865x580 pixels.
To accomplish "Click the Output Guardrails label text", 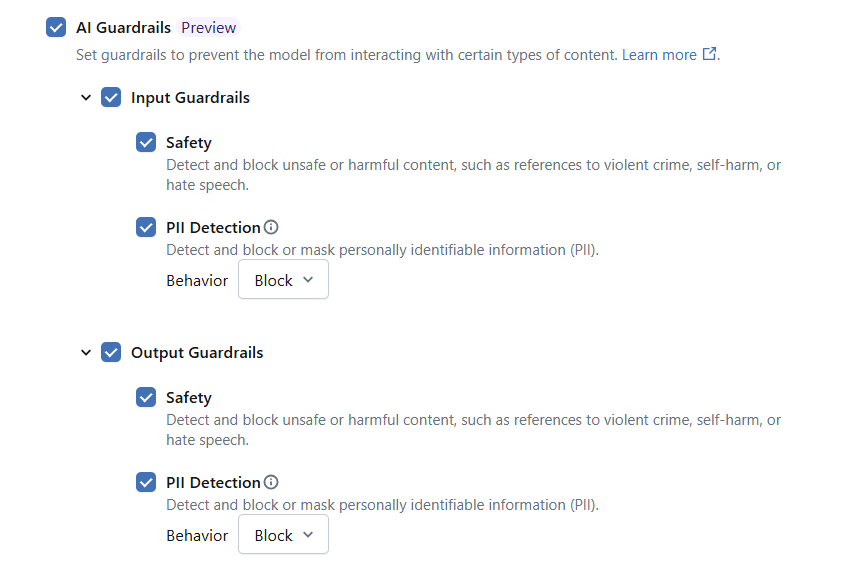I will (x=197, y=353).
